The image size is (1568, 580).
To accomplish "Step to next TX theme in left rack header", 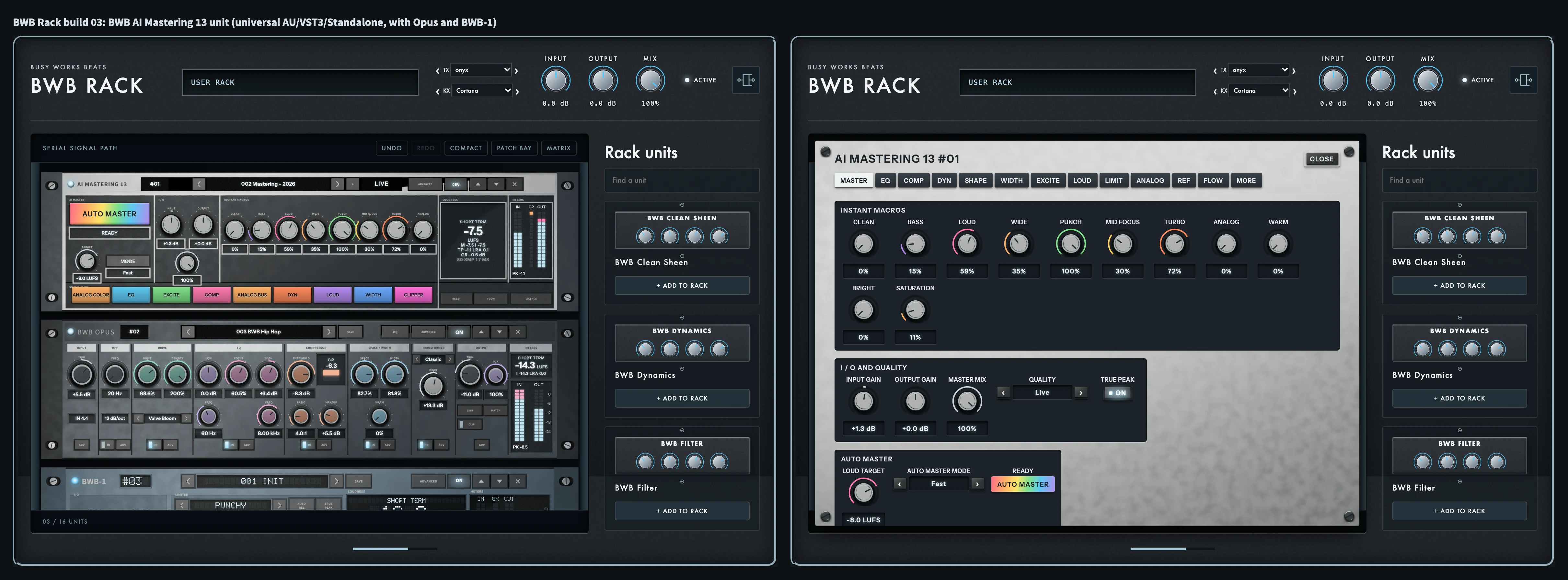I will coord(517,71).
